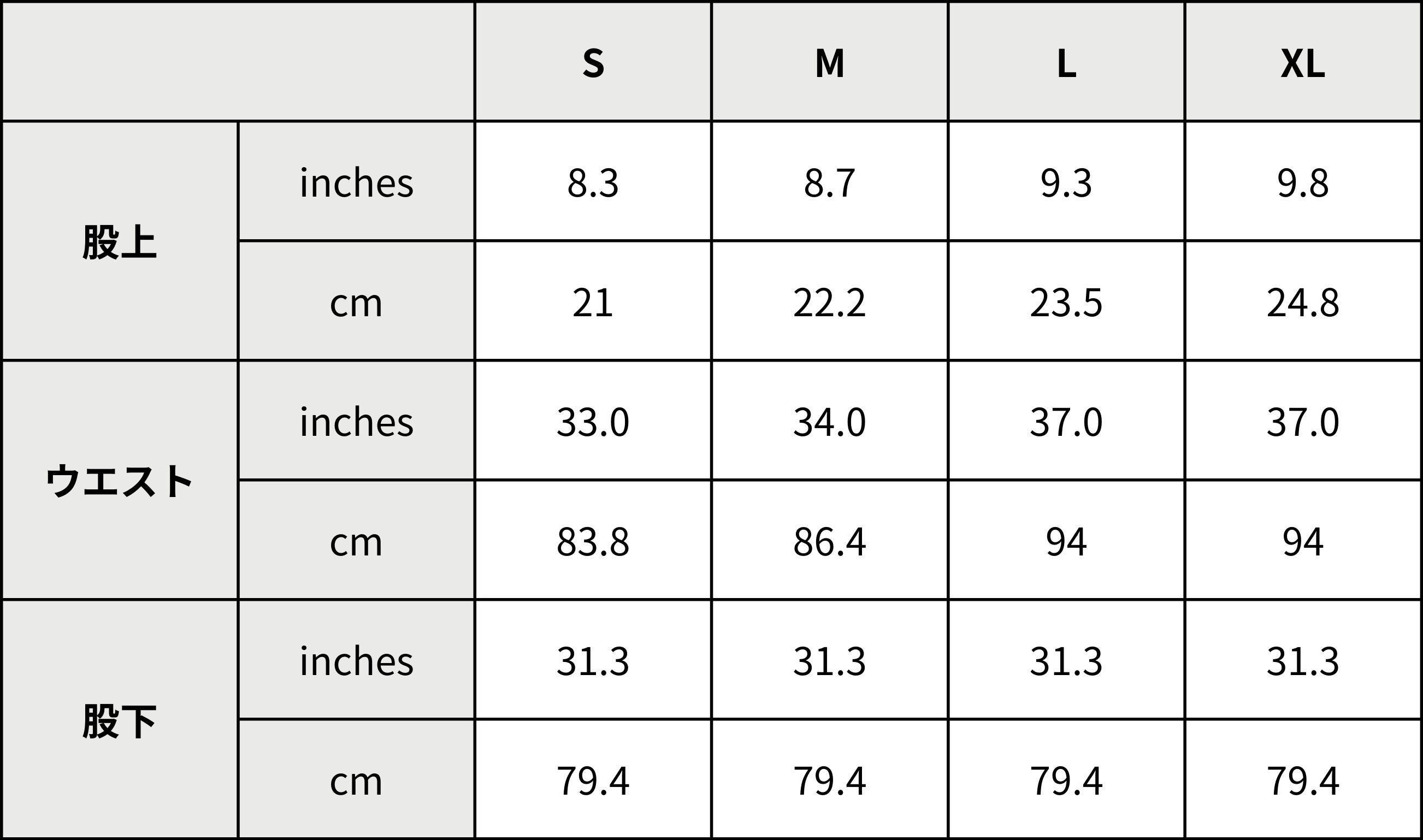Click the 21 cm cell

coord(593,302)
